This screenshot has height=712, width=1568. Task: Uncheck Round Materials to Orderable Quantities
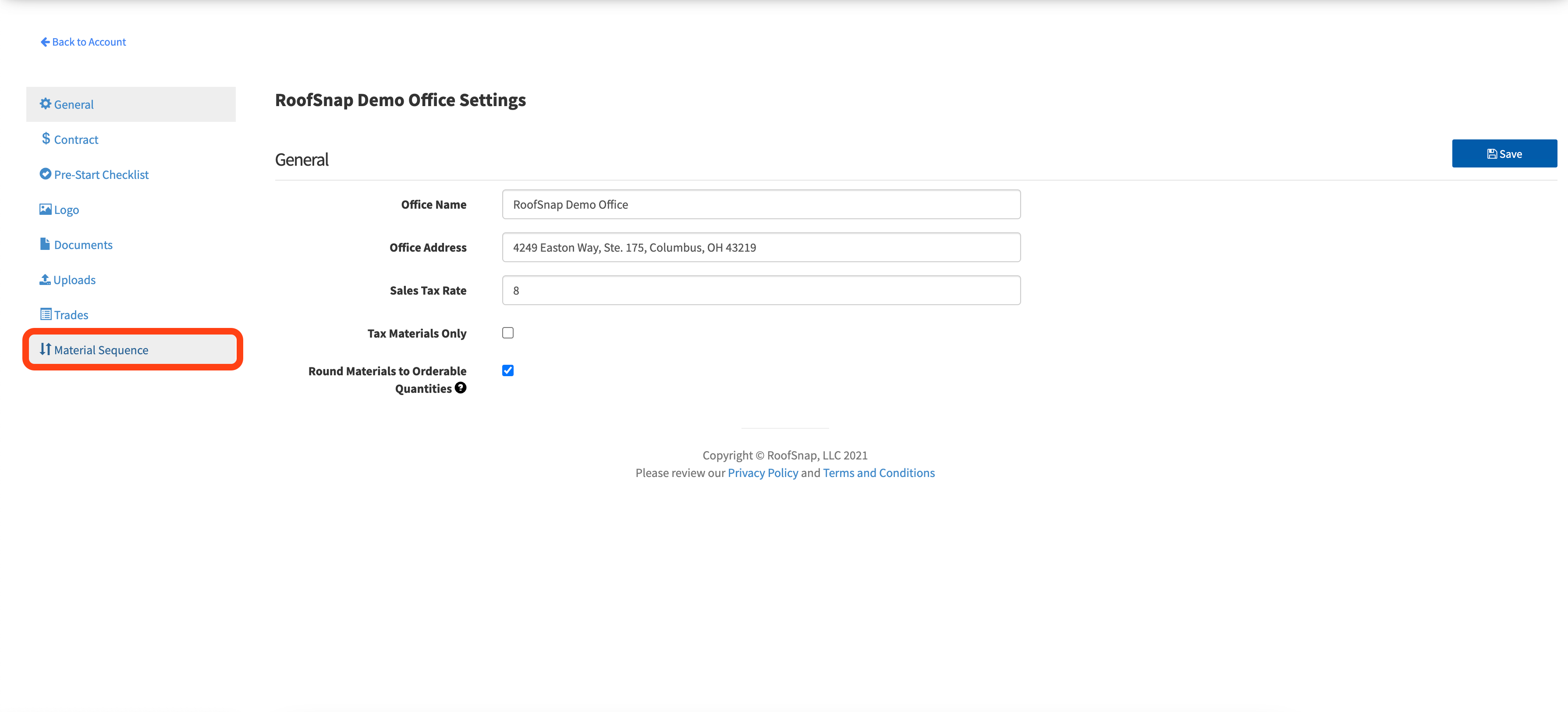point(507,370)
